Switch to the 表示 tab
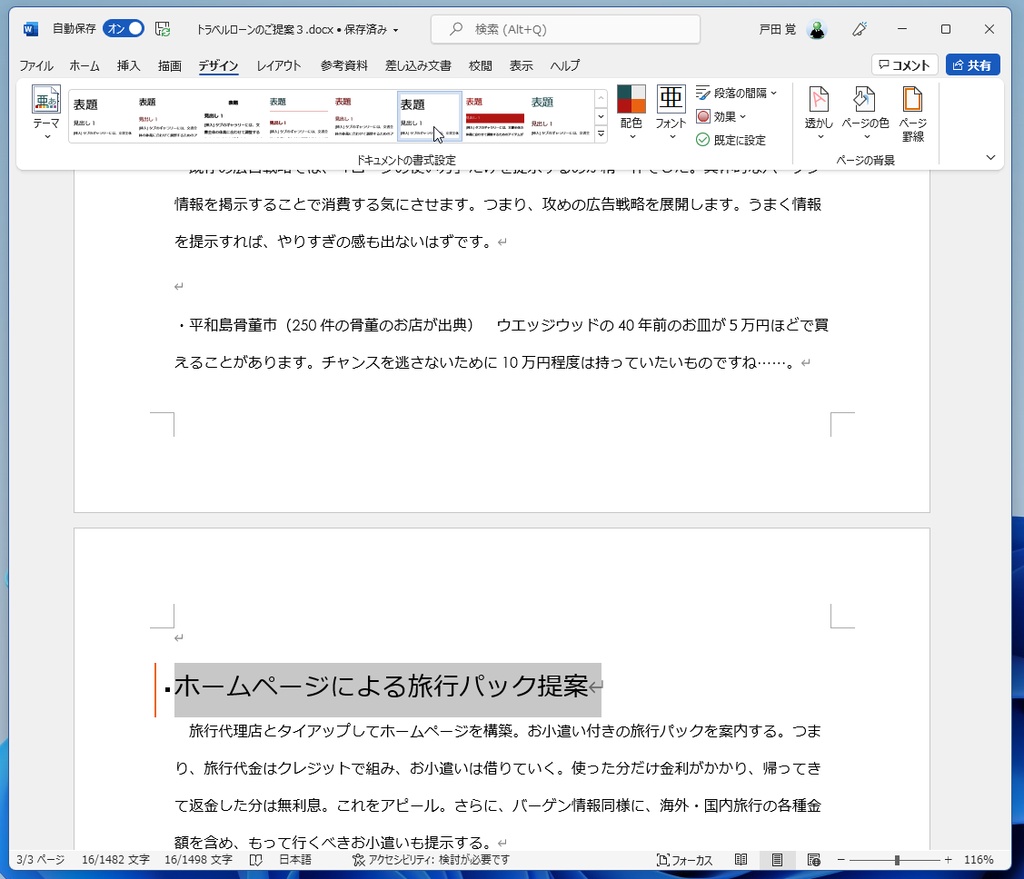This screenshot has height=879, width=1024. (520, 65)
